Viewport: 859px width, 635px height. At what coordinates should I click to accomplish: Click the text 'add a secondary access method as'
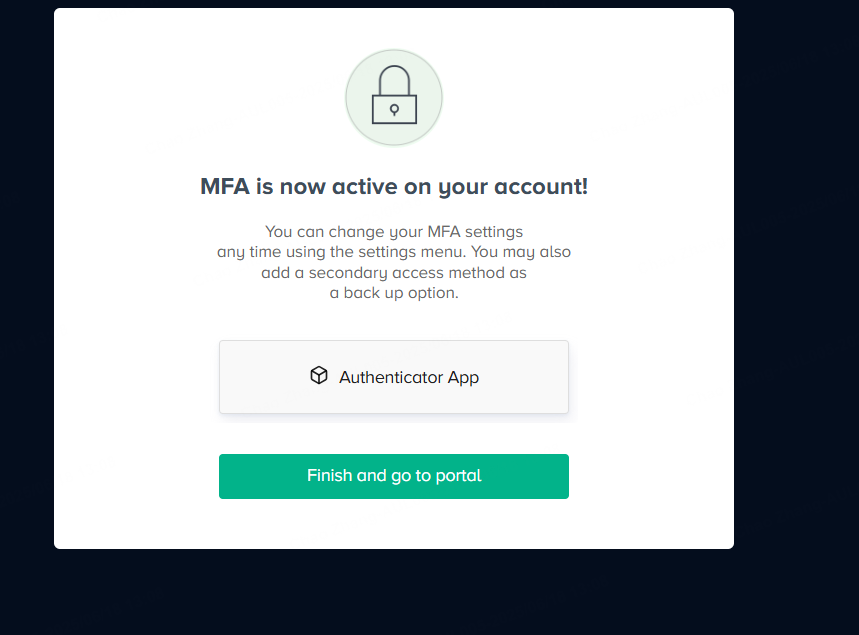tap(394, 273)
